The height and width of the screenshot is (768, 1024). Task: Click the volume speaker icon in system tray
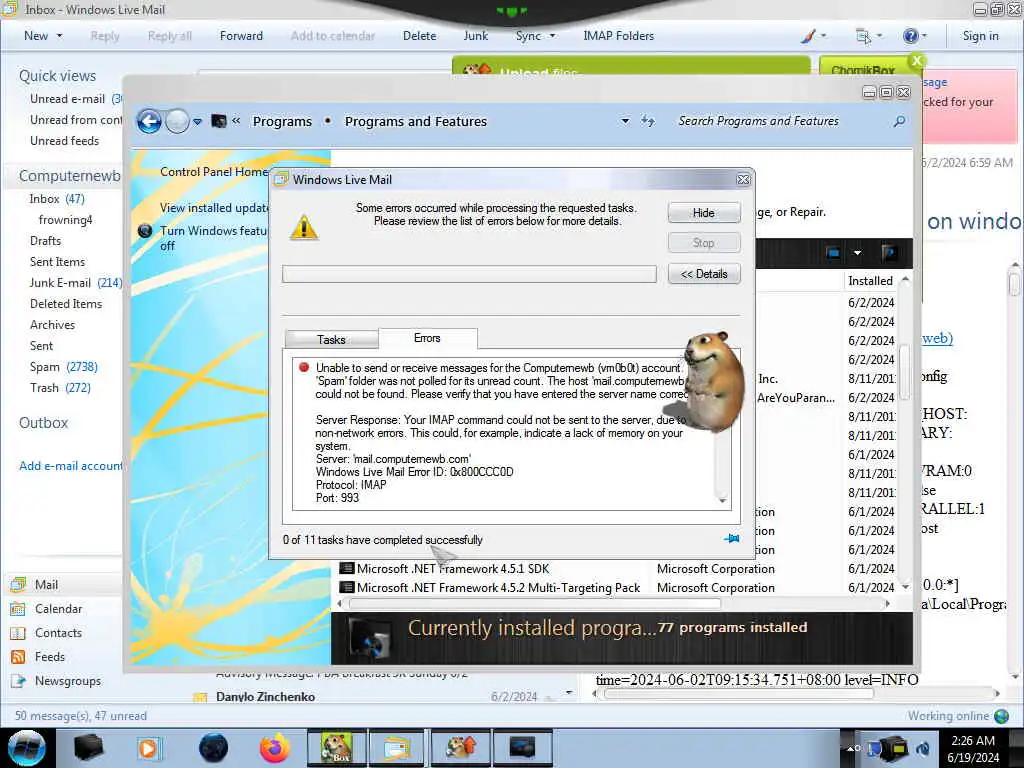922,748
